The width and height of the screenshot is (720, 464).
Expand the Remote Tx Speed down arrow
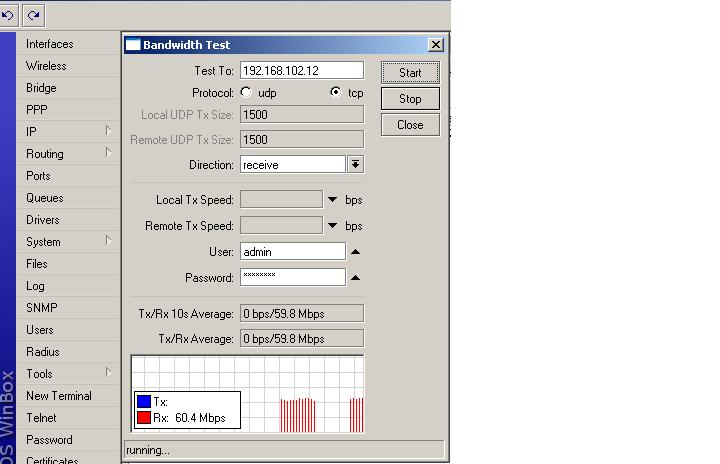coord(332,226)
